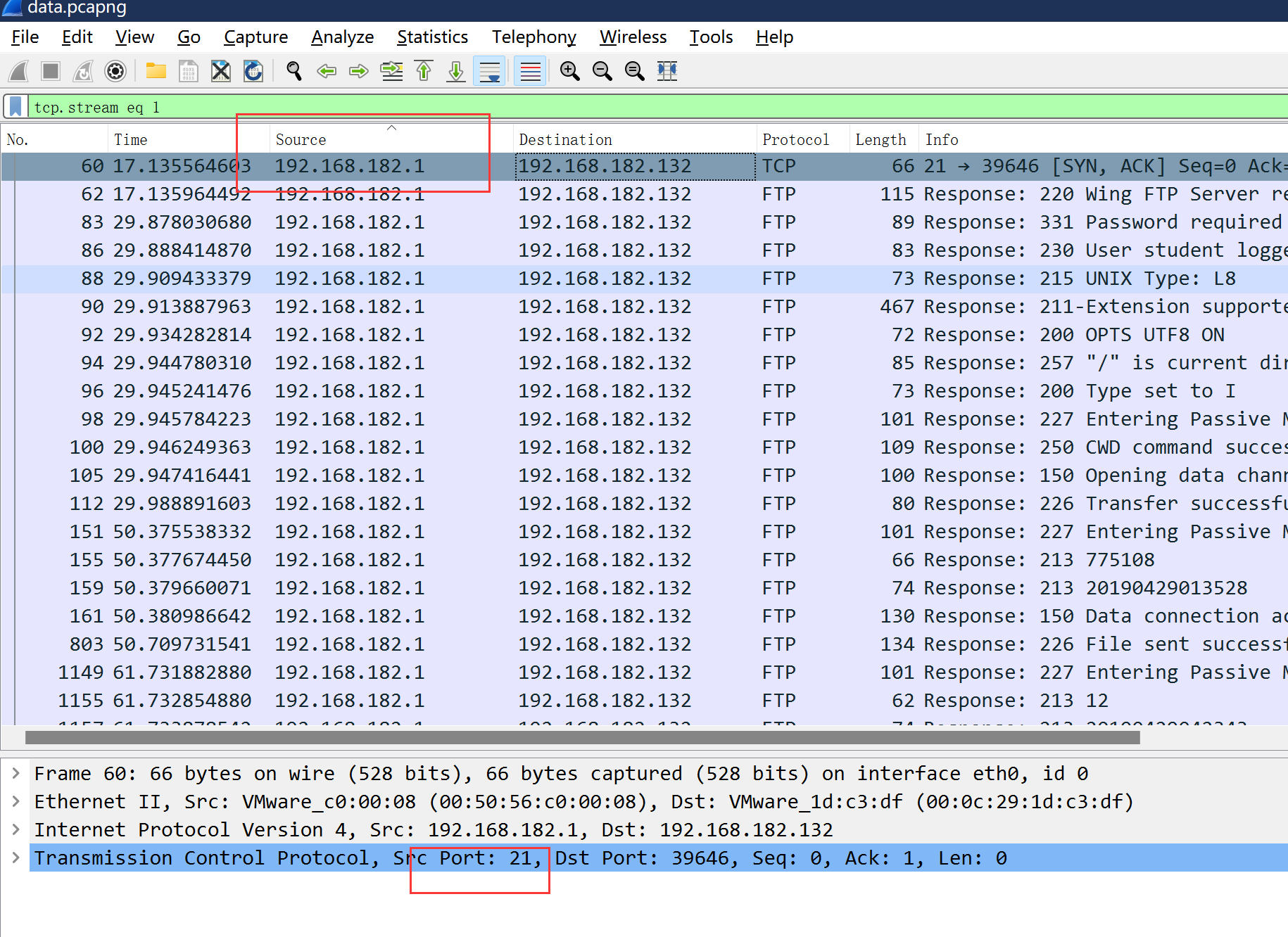Open a capture file using folder icon
This screenshot has width=1288, height=937.
tap(156, 71)
